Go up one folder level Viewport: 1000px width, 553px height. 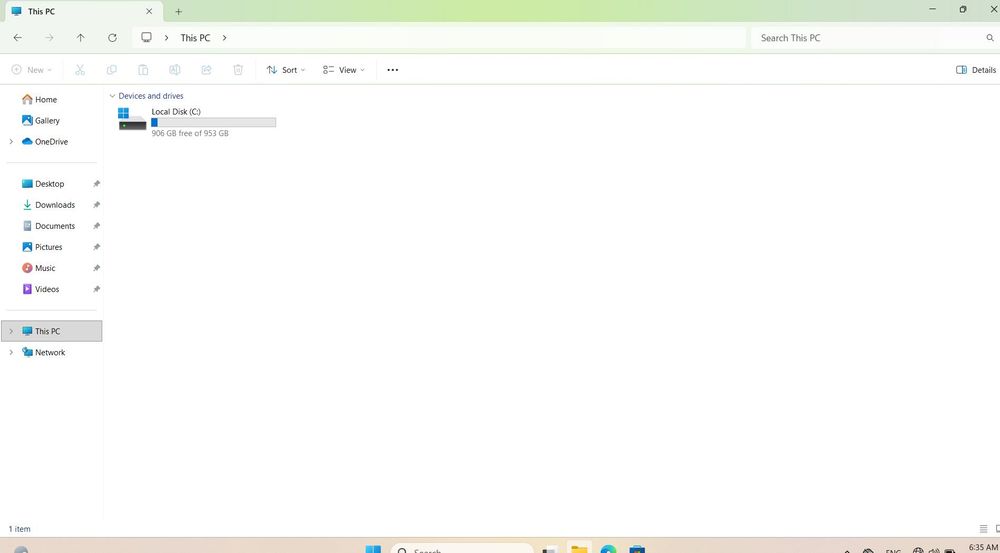(x=80, y=38)
